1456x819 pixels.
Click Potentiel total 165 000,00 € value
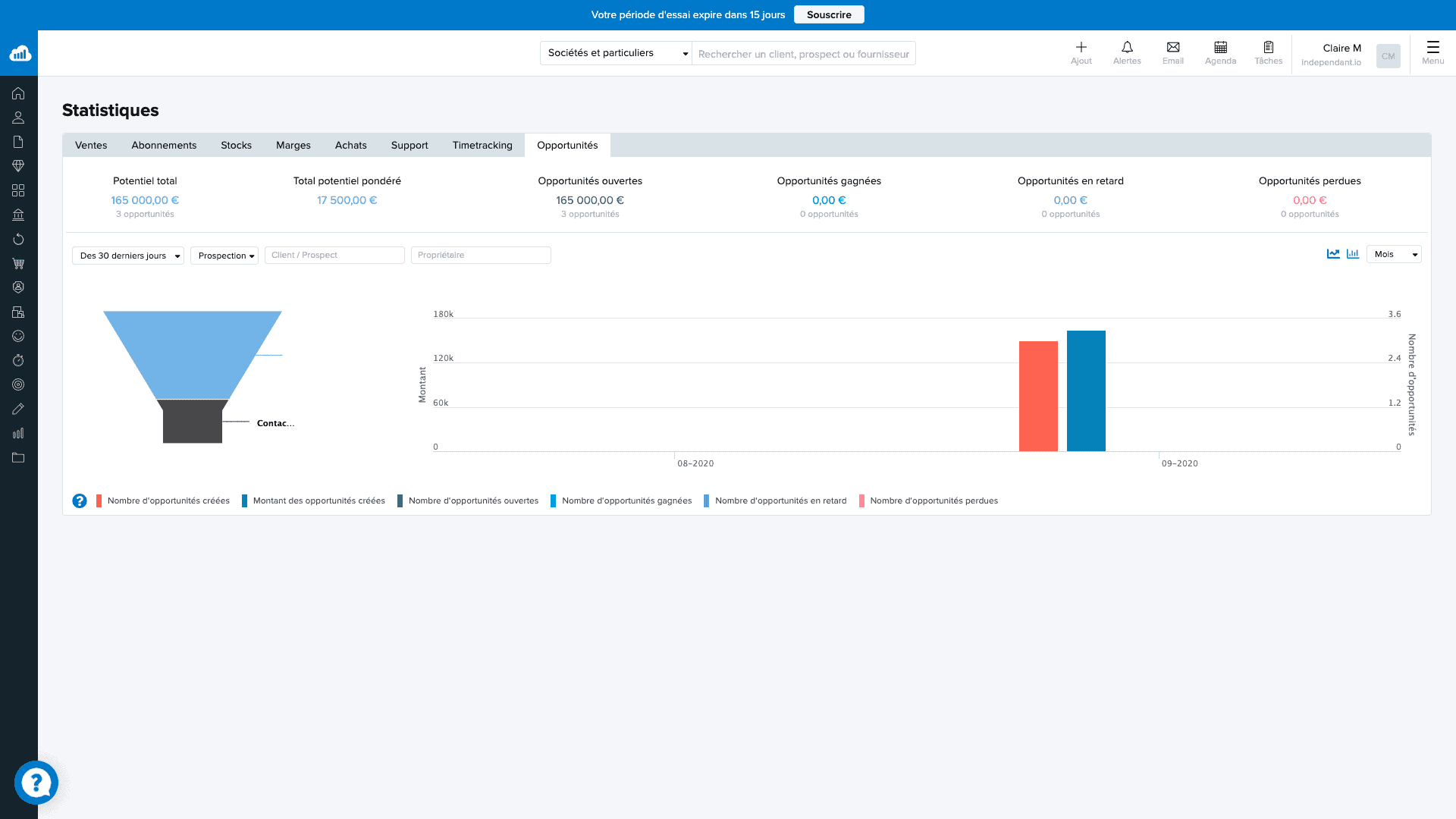(145, 200)
